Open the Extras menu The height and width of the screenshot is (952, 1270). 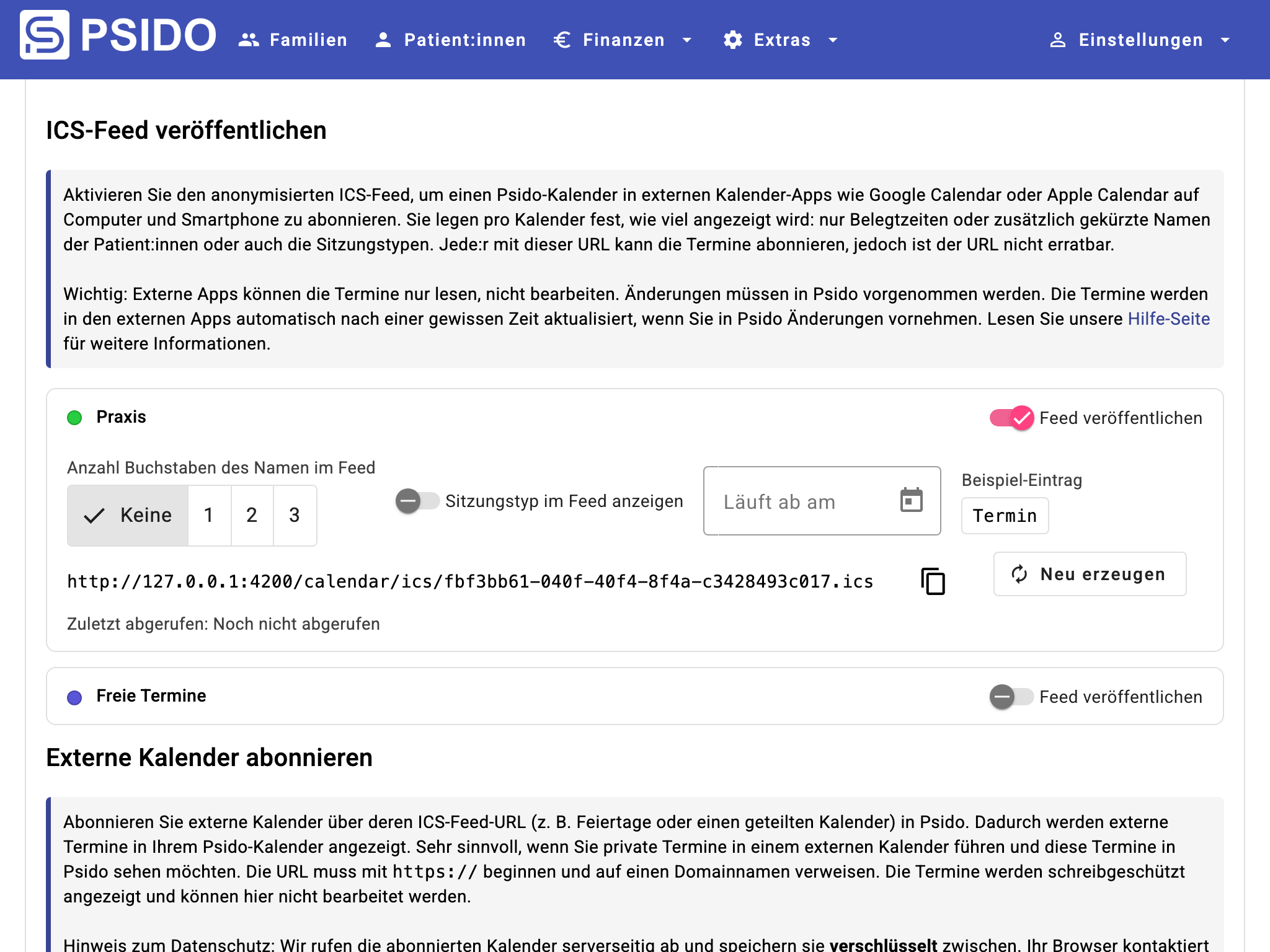tap(782, 40)
